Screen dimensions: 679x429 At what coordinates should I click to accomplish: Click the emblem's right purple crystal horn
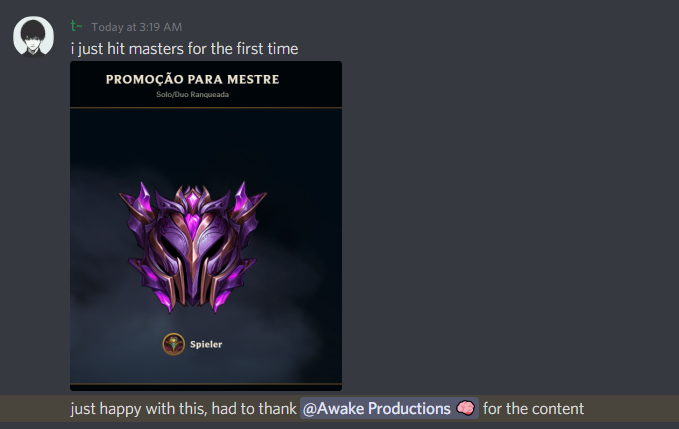coord(242,198)
